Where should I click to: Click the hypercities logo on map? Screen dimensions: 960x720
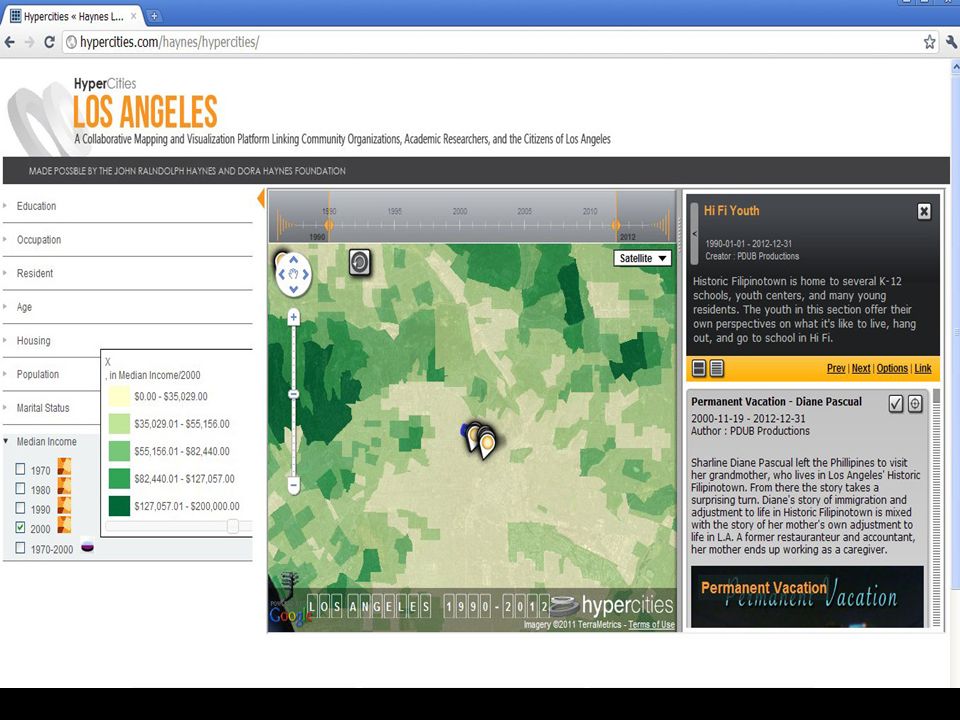point(612,606)
